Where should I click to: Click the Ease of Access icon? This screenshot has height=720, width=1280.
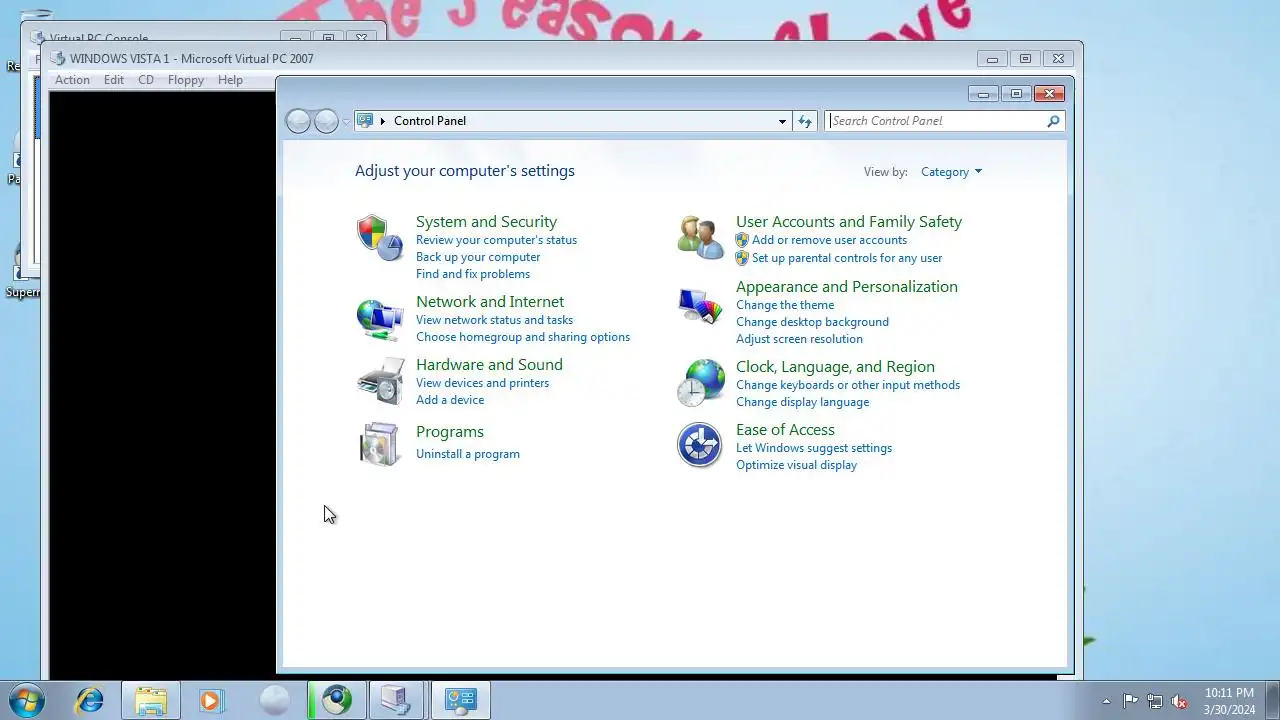[700, 445]
